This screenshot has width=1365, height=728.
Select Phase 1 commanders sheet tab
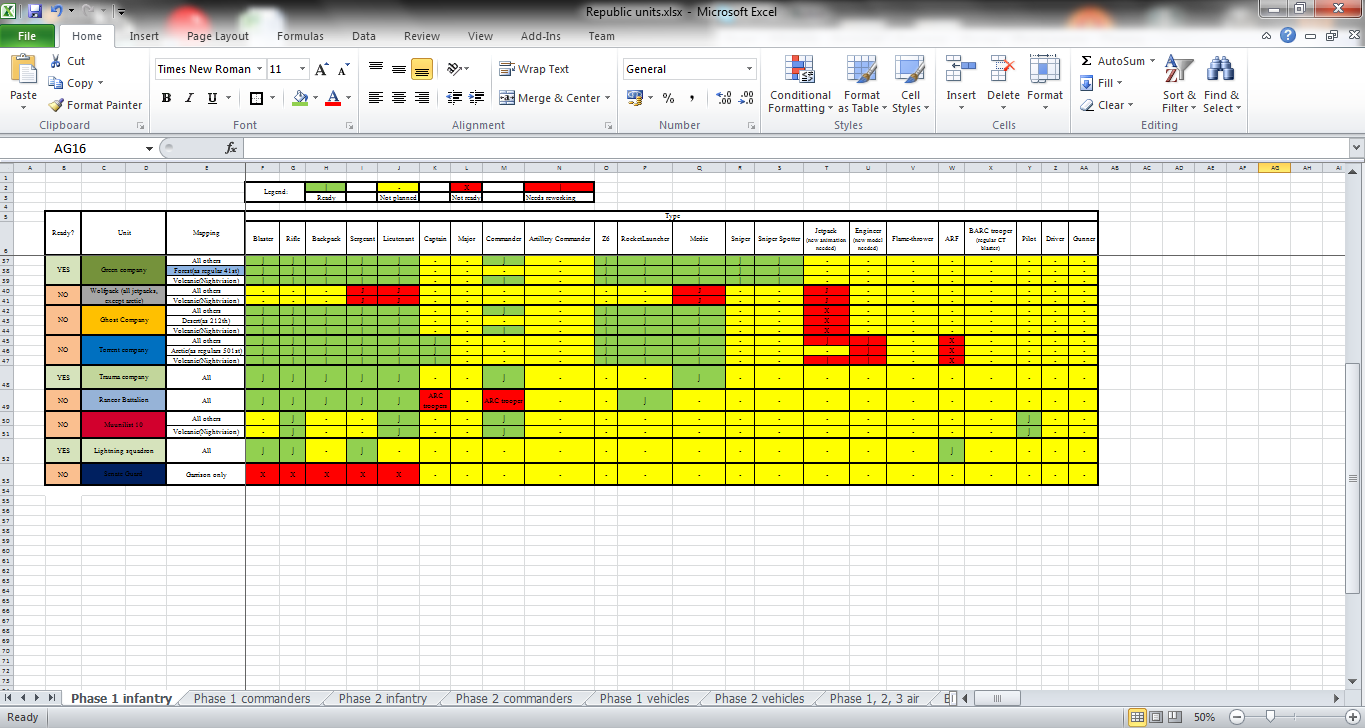tap(252, 698)
